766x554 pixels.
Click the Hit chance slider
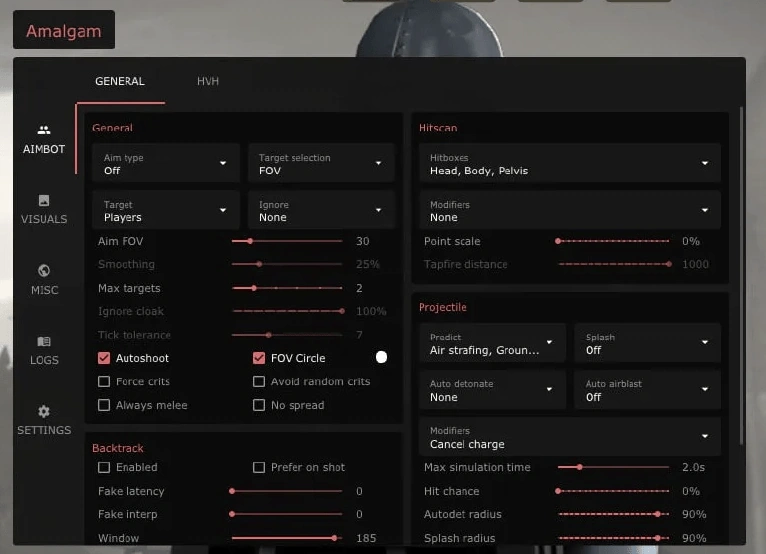click(x=613, y=491)
